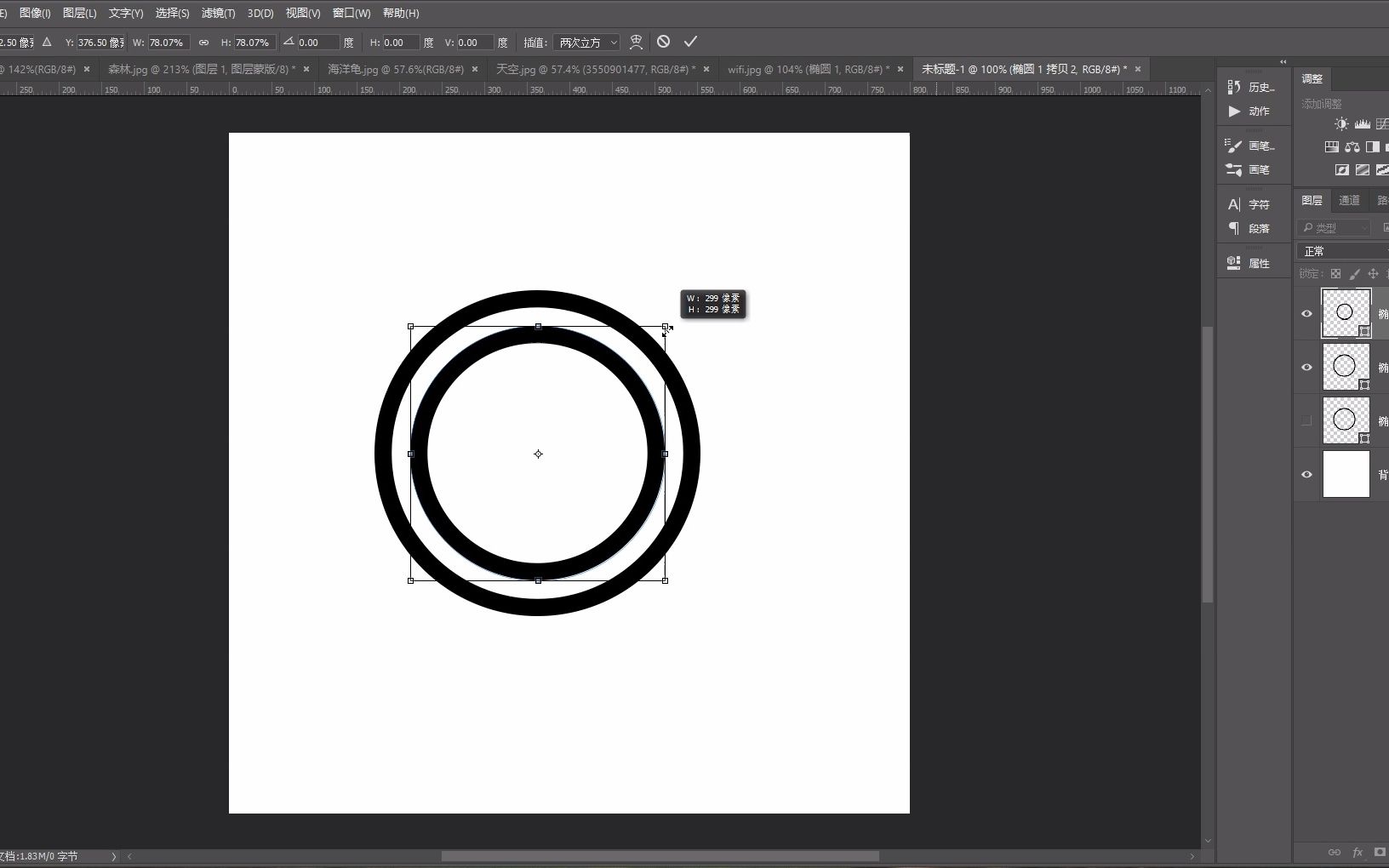Add a Curves adjustment

[x=1382, y=124]
